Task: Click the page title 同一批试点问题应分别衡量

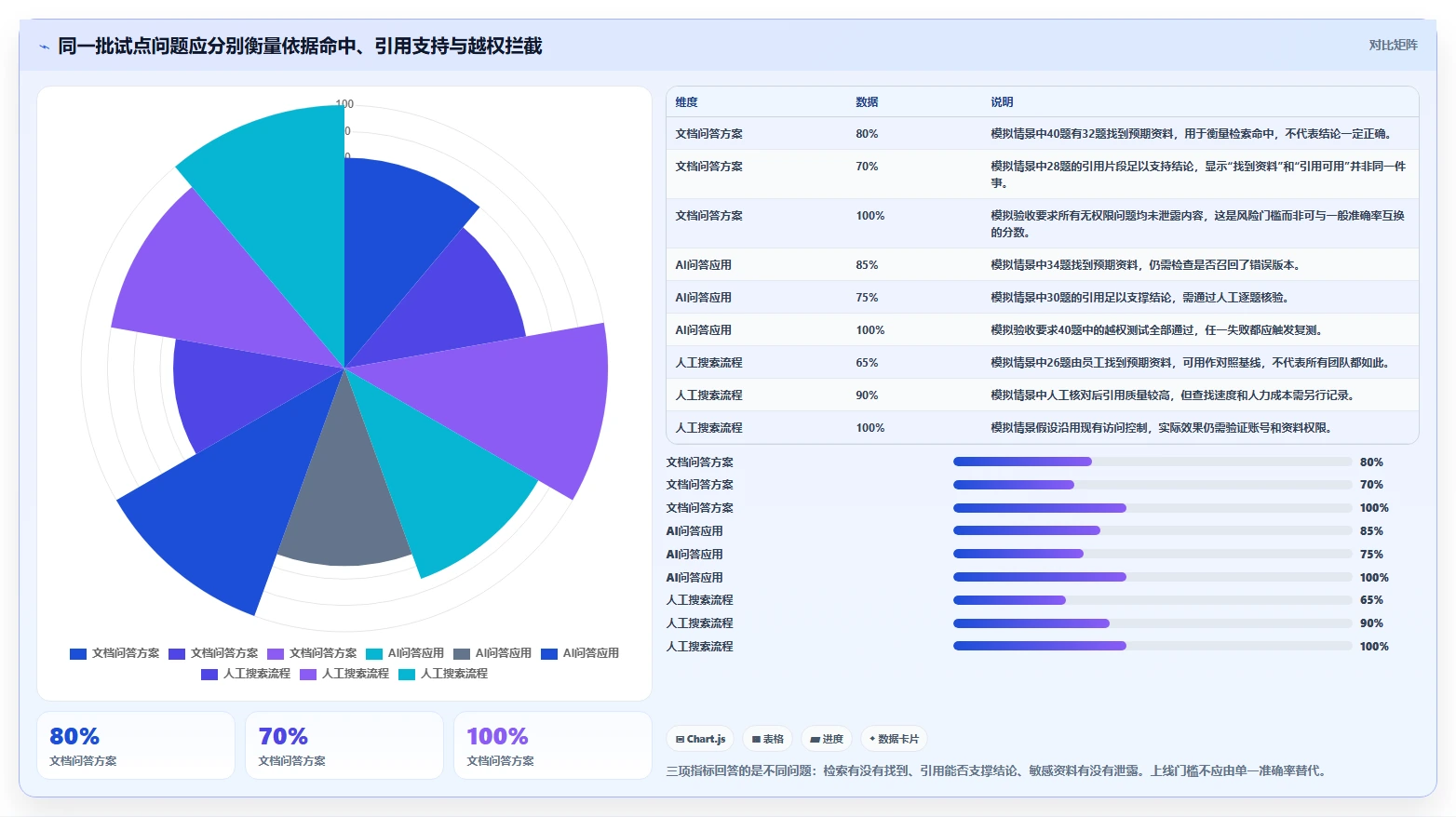Action: (300, 46)
